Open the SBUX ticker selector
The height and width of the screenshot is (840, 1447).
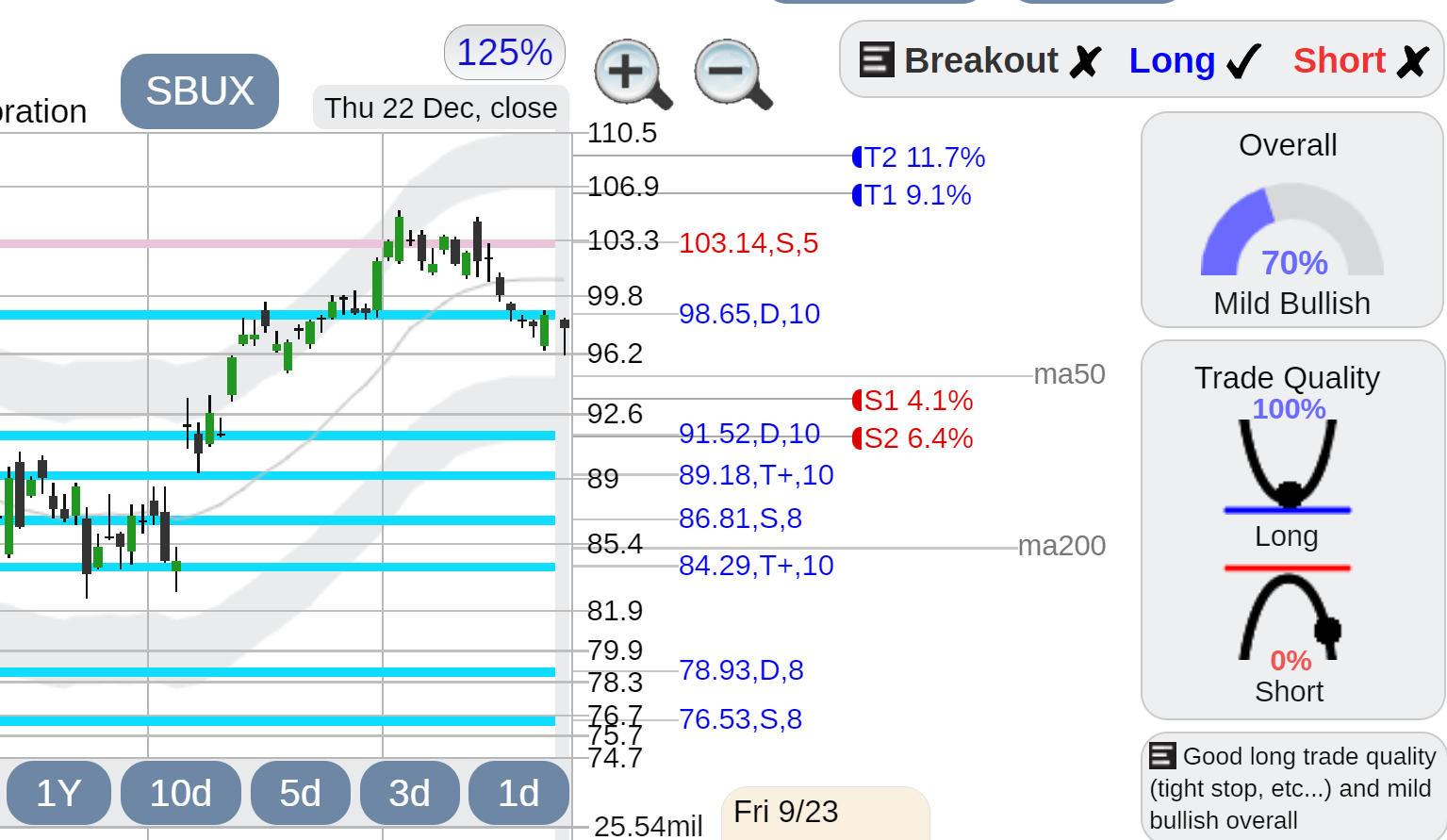pyautogui.click(x=200, y=91)
